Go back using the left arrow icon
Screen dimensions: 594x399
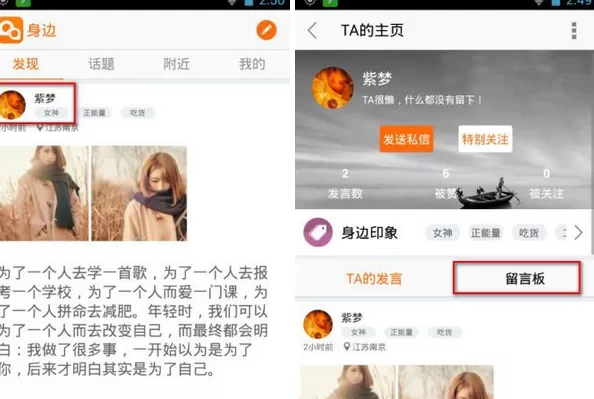tap(312, 30)
